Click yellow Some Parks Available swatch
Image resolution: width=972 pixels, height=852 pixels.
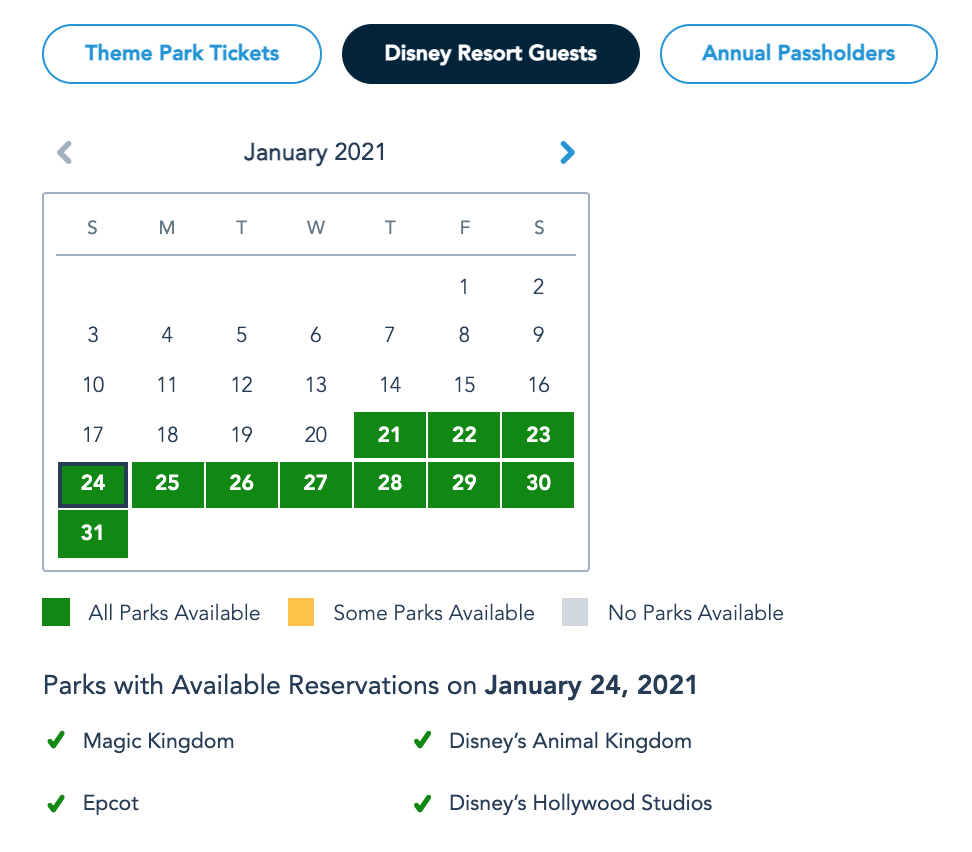pos(300,612)
